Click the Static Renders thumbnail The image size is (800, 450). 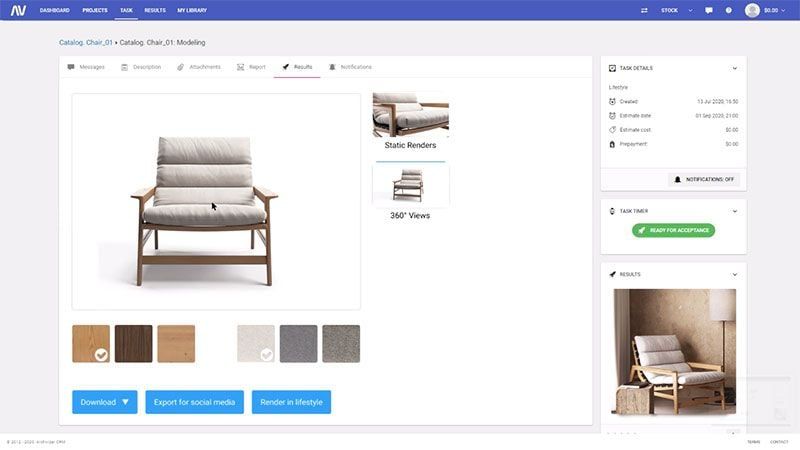pyautogui.click(x=410, y=115)
